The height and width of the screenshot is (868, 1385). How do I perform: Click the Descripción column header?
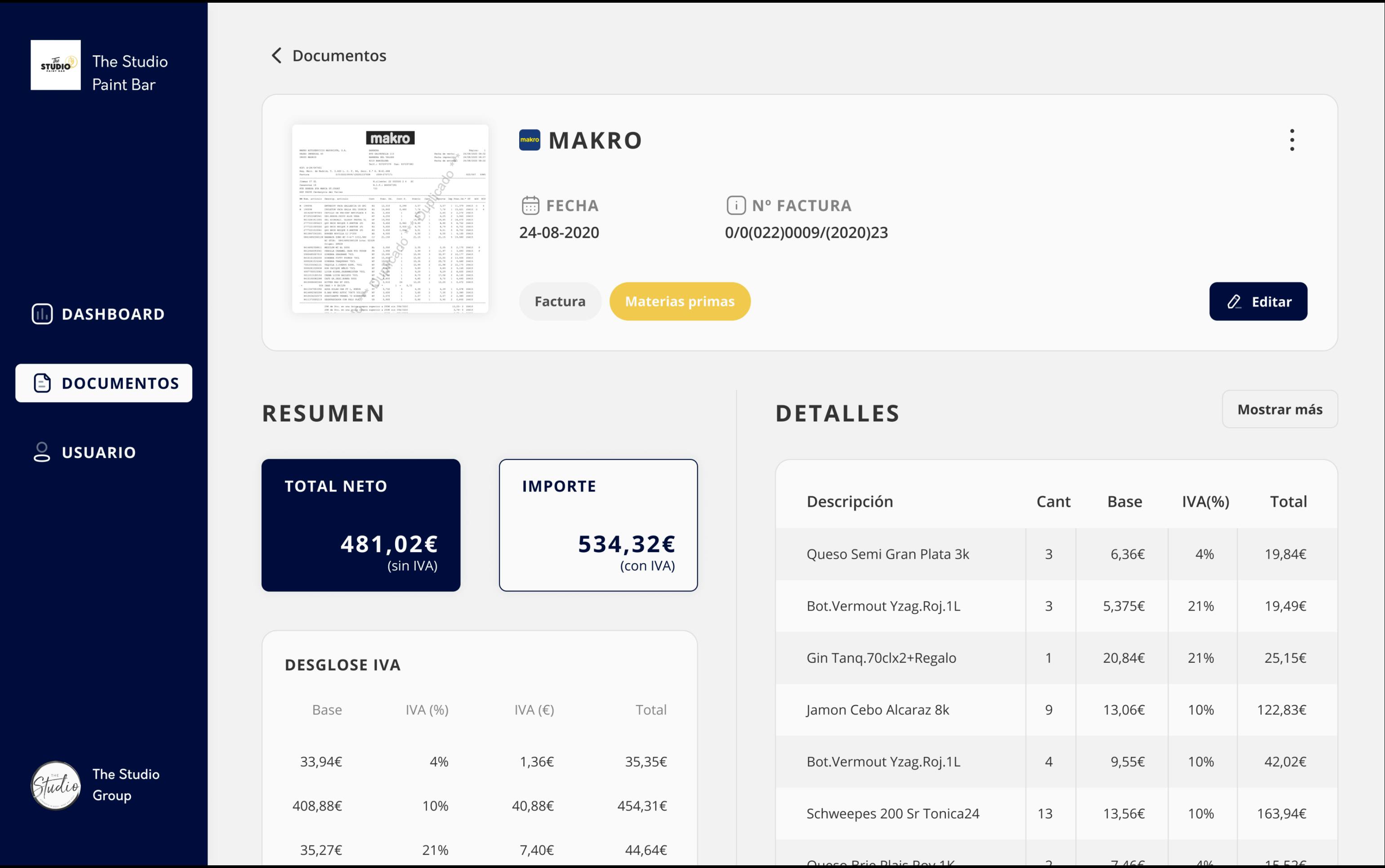[850, 502]
